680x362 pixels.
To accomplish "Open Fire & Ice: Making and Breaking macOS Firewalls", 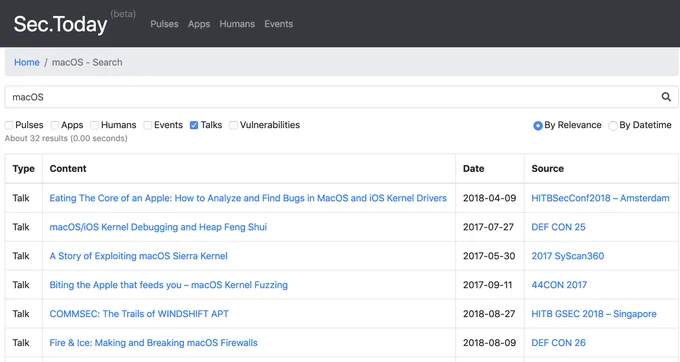I will click(x=153, y=343).
